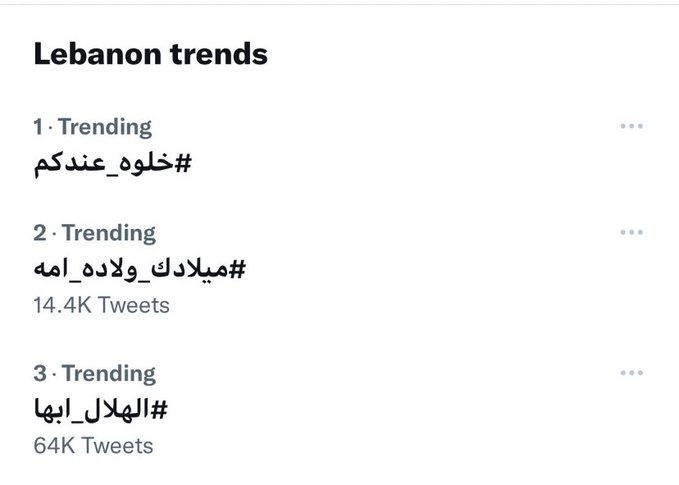Click the rank number 3 label
679x485 pixels.
tap(40, 374)
